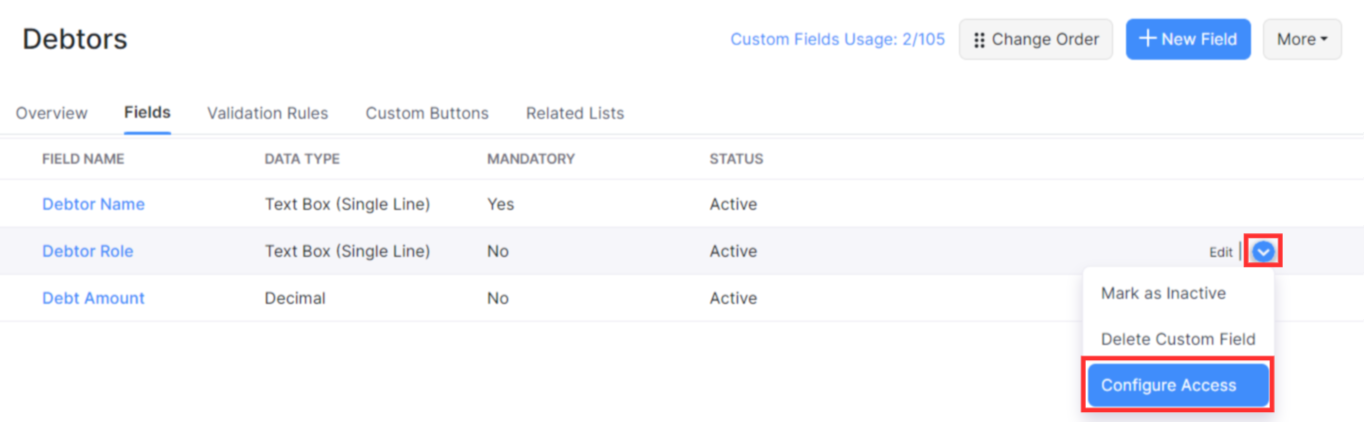The height and width of the screenshot is (422, 1364).
Task: Select the Fields tab
Action: point(147,113)
